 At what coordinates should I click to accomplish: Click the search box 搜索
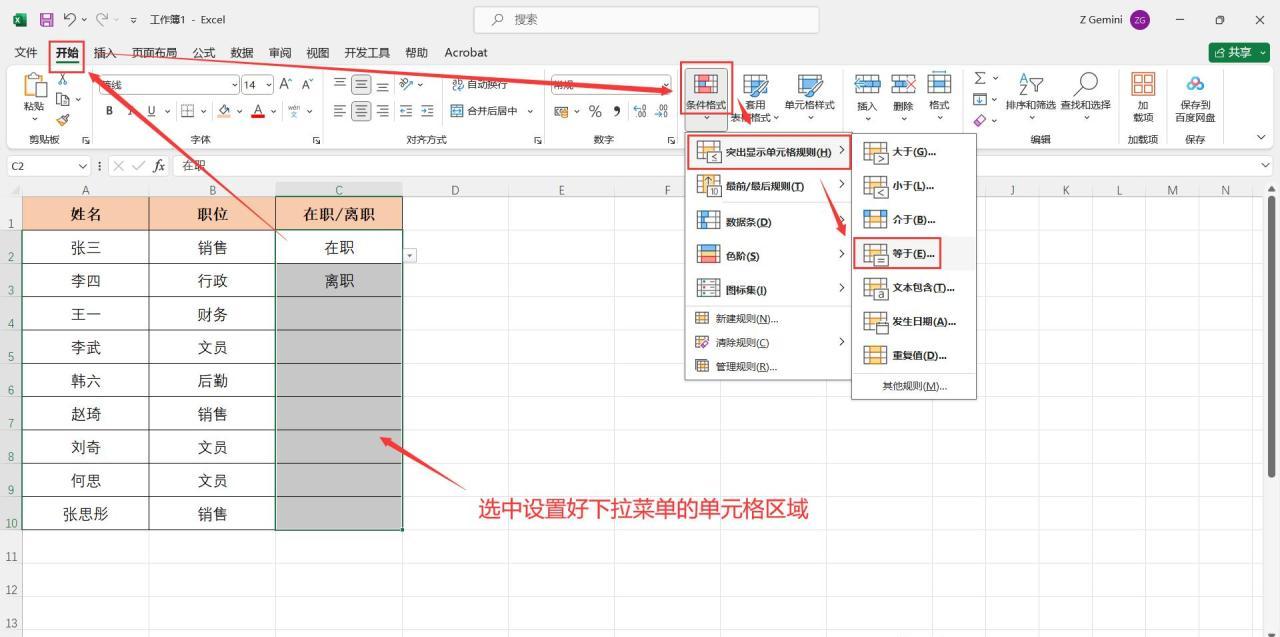click(647, 19)
